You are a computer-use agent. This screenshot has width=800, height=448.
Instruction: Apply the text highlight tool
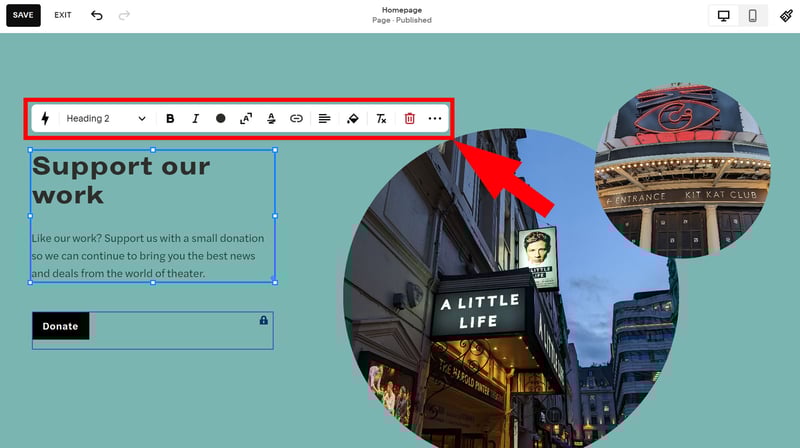pyautogui.click(x=271, y=118)
